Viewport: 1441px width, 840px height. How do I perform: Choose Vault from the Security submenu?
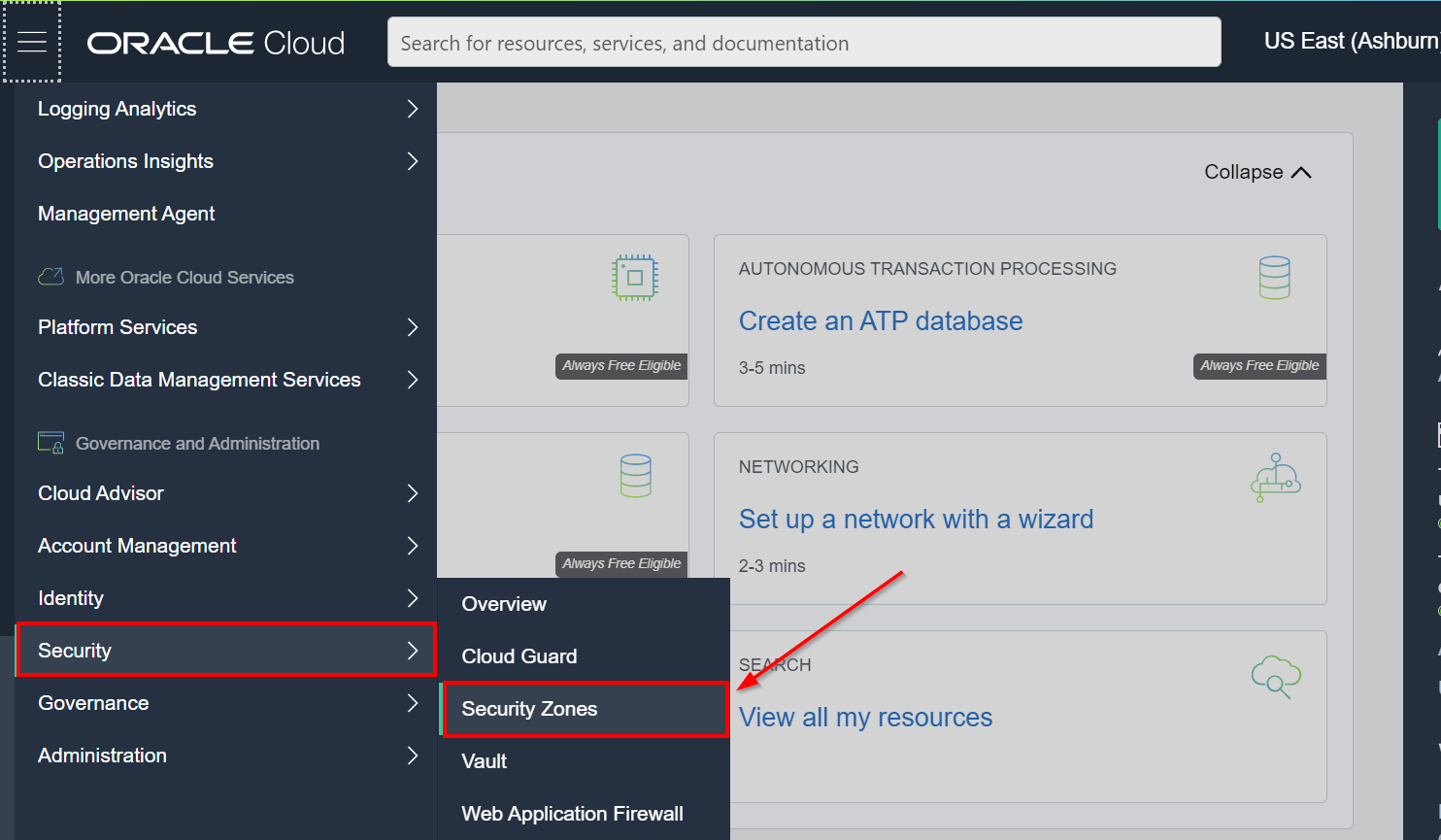(485, 761)
